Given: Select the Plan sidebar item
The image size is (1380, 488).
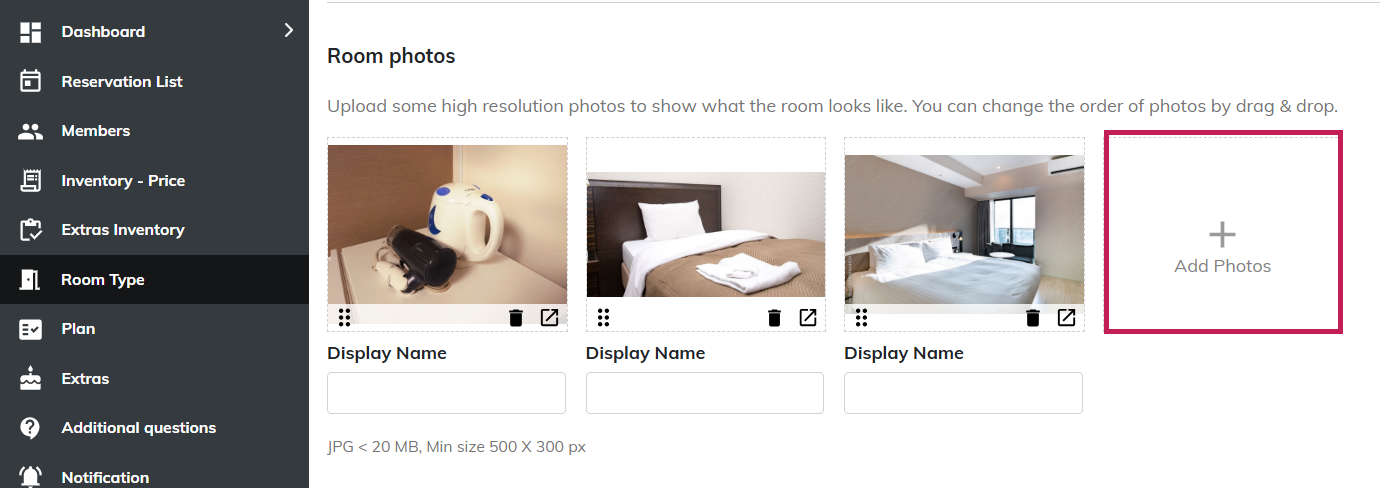Looking at the screenshot, I should 78,329.
